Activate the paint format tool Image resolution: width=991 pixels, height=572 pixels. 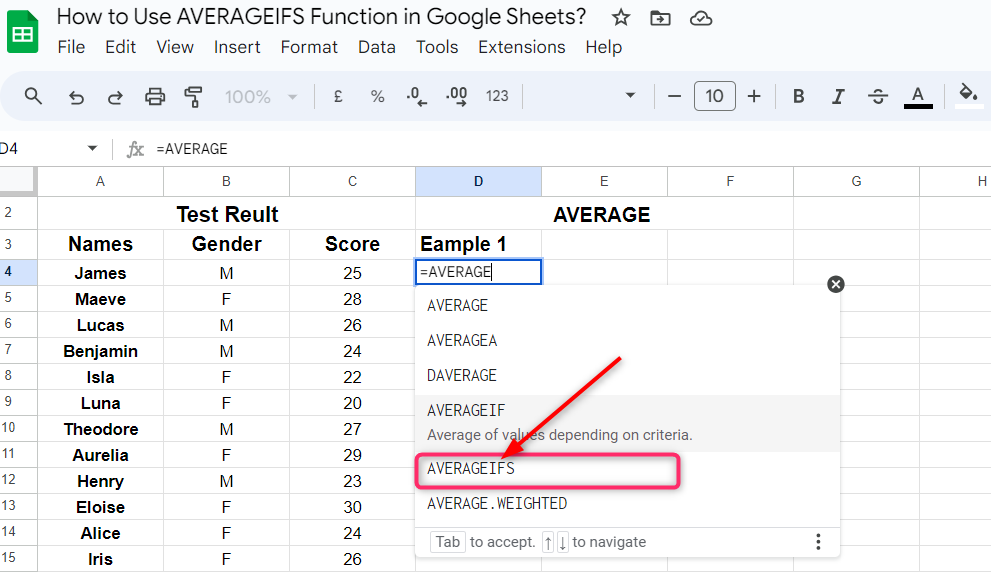point(193,97)
